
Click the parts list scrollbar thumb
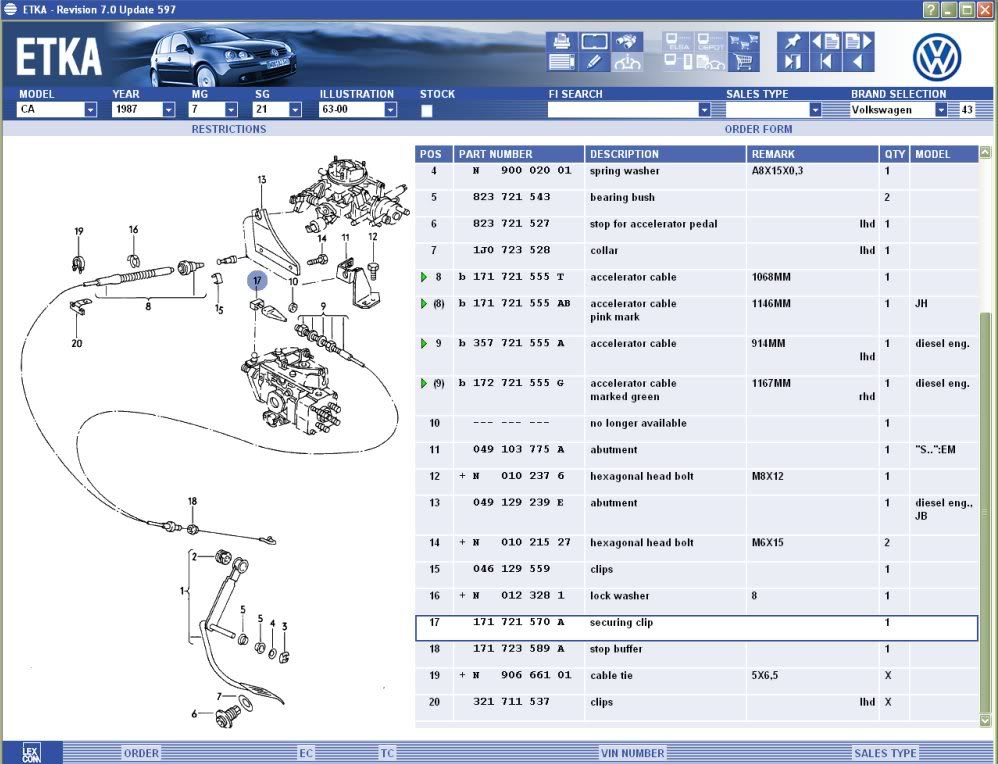pos(985,511)
